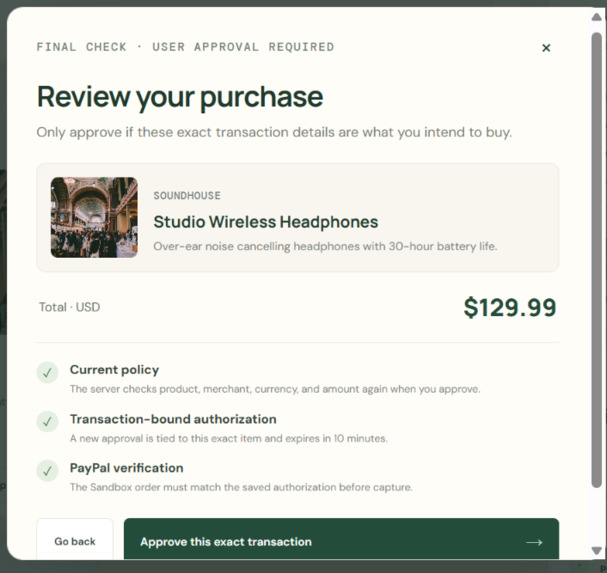Click the arrow icon on the Approve button

[x=534, y=542]
